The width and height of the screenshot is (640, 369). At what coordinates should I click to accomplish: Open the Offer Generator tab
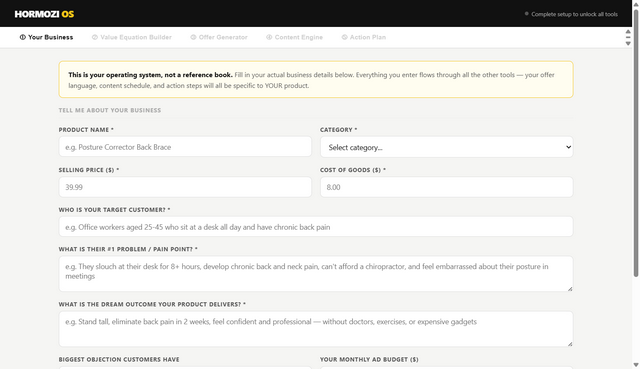(x=219, y=37)
